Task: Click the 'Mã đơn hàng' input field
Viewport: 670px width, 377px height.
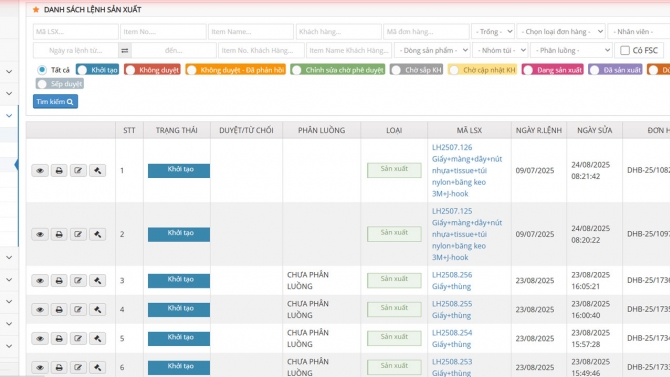Action: [x=426, y=32]
